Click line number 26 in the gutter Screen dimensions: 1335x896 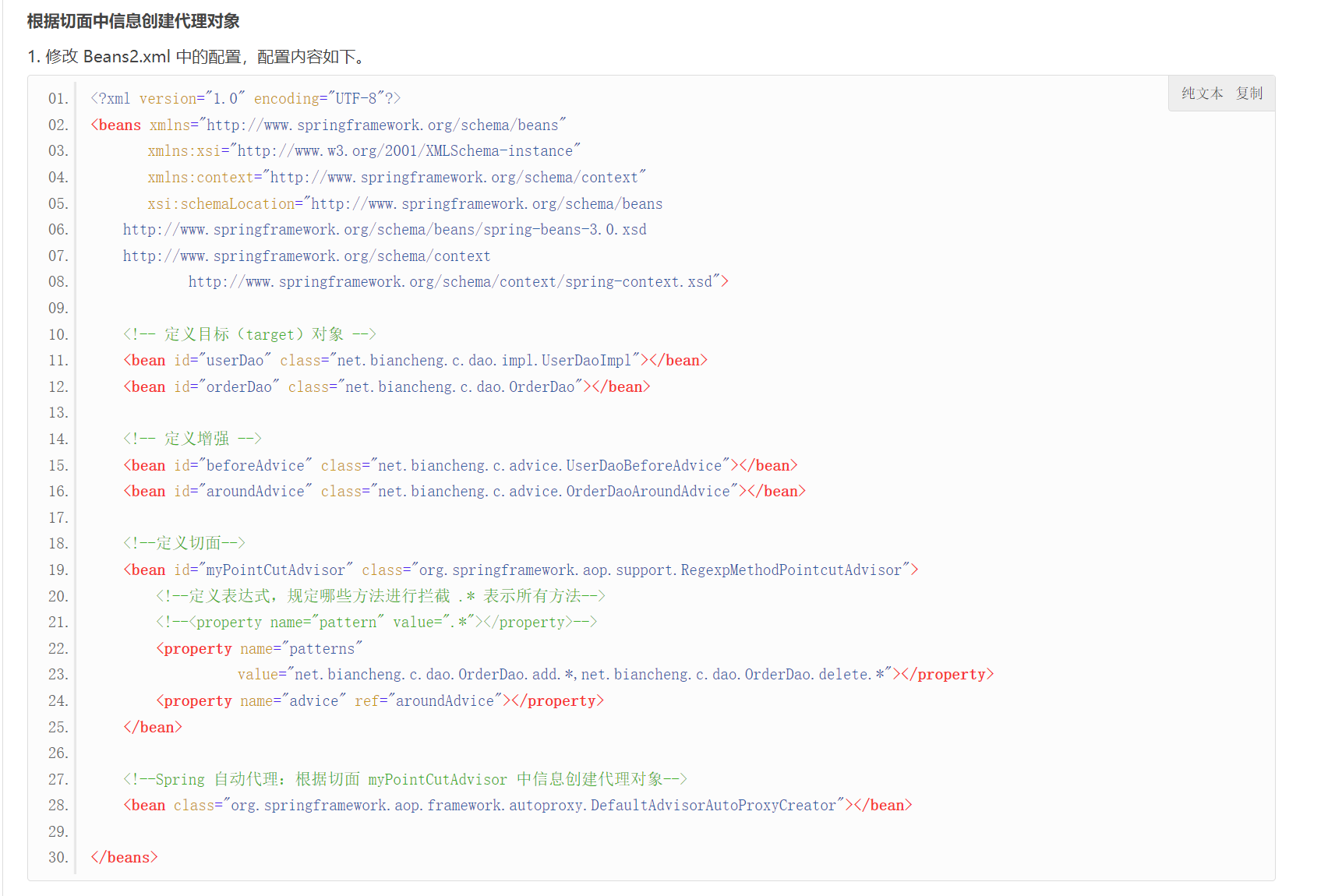coord(58,753)
